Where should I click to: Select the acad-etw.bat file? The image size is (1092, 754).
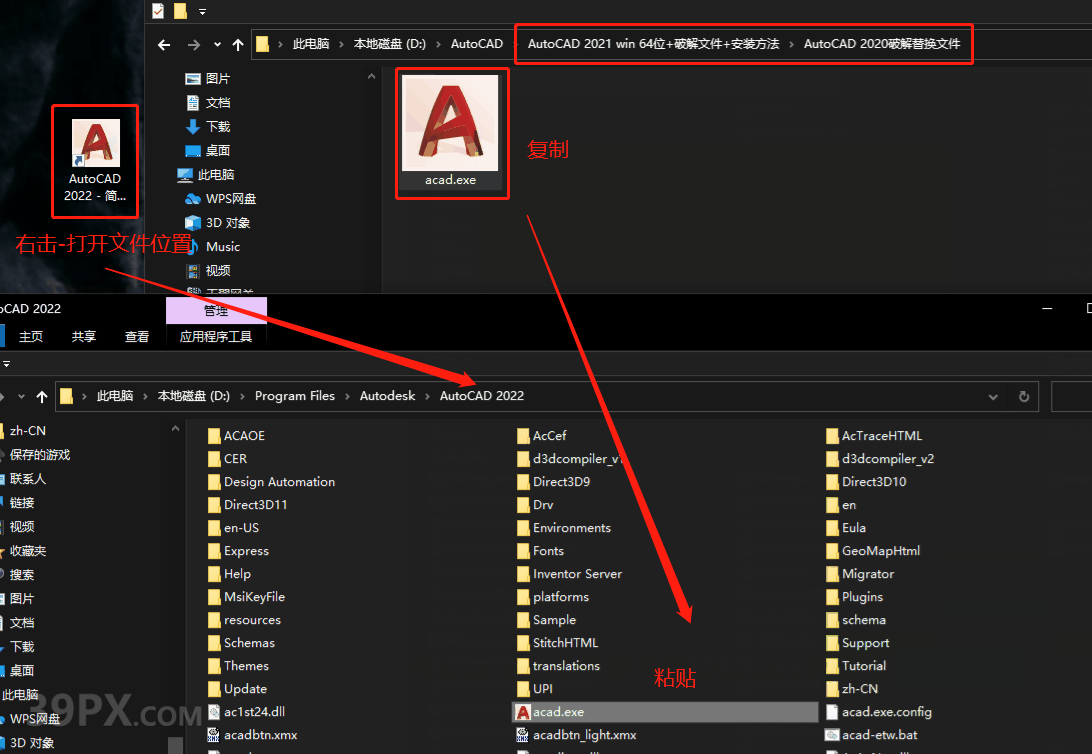(x=871, y=735)
